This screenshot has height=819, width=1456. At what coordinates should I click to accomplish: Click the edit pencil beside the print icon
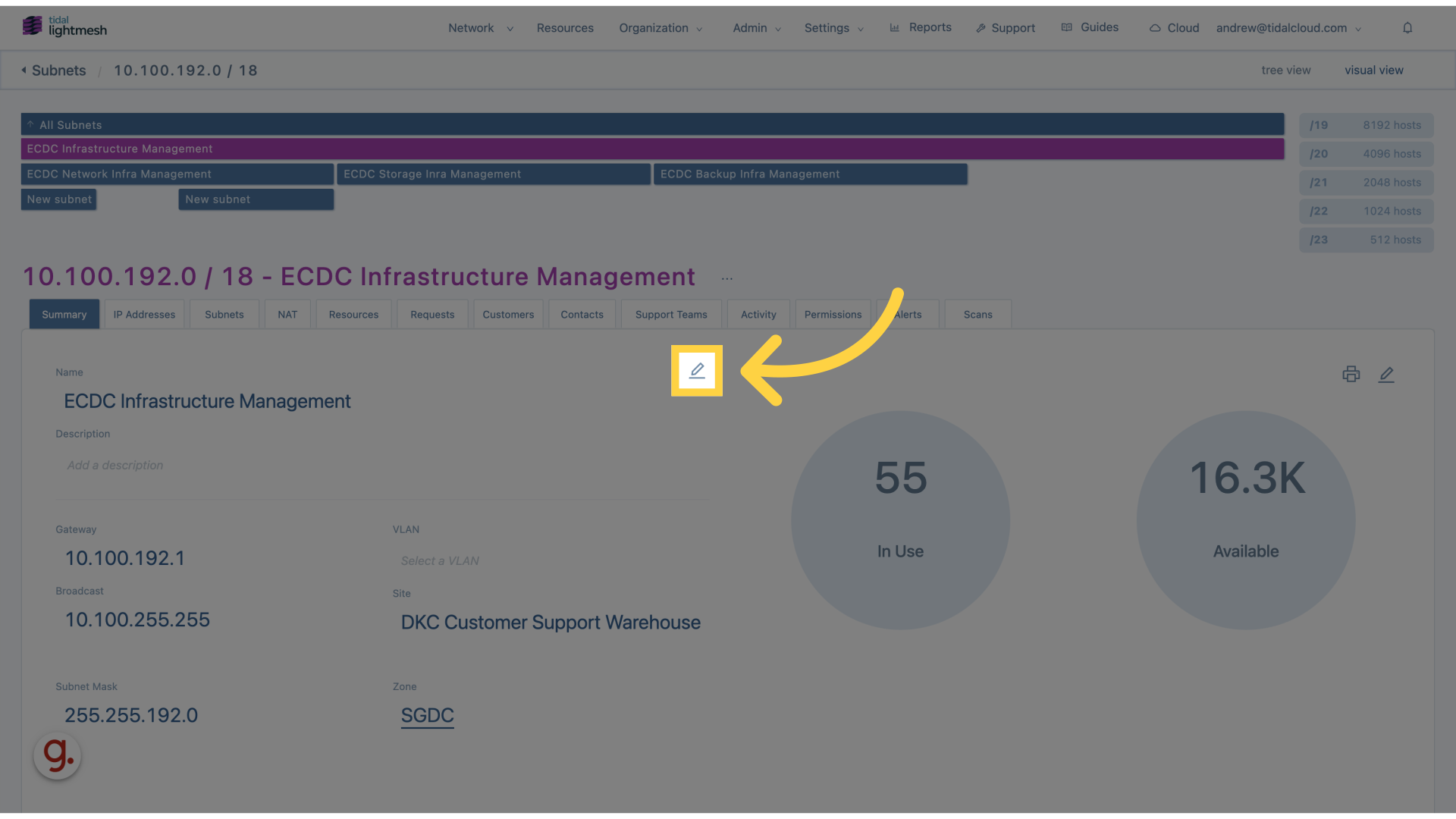pos(1386,374)
